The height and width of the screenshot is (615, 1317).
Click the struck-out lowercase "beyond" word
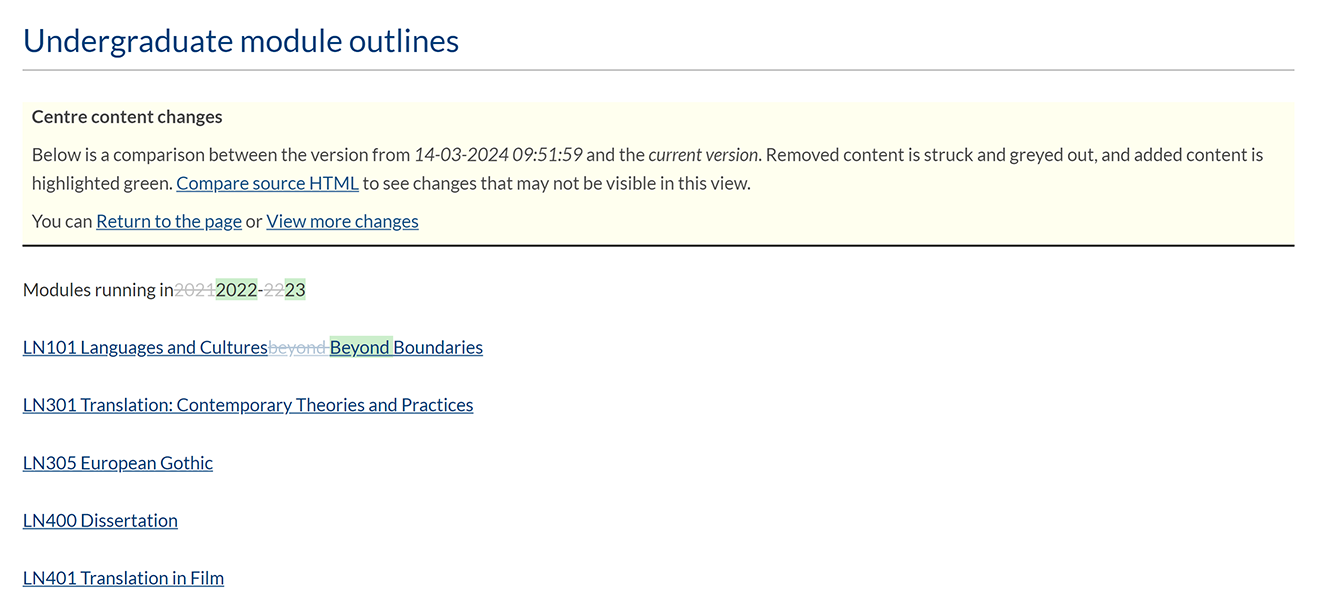[297, 348]
